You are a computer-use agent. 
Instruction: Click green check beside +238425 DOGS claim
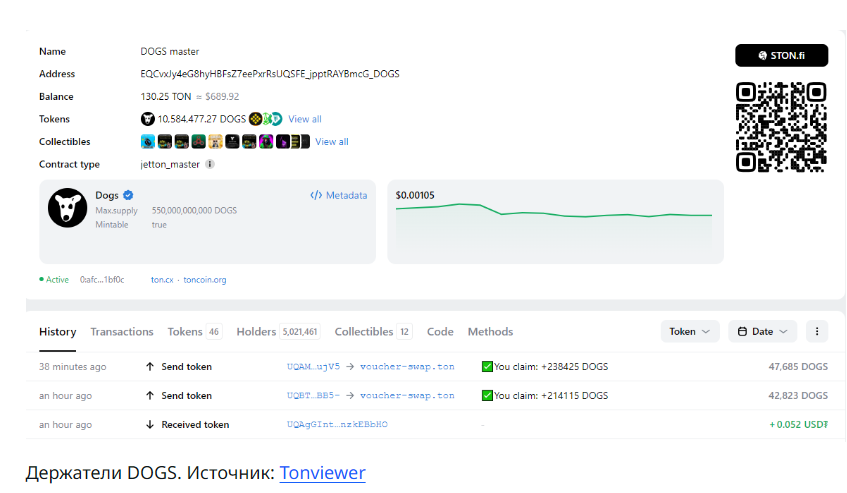[487, 367]
